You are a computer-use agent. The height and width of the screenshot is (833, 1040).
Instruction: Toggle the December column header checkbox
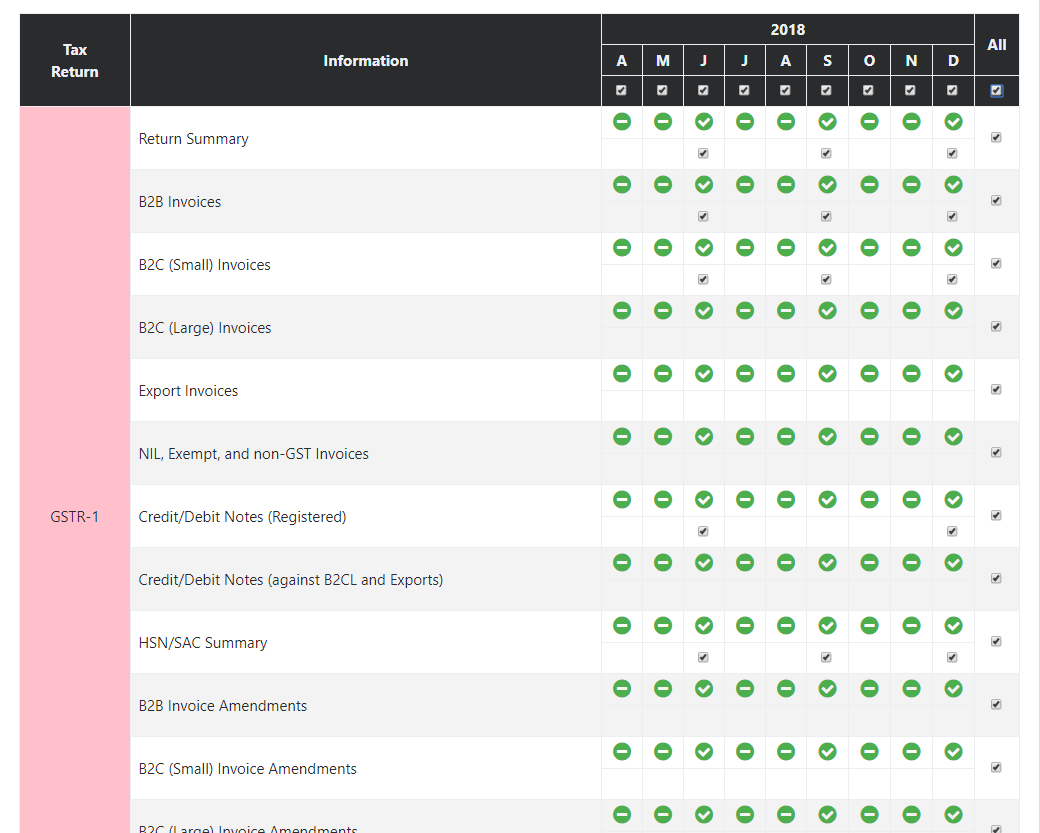click(x=952, y=90)
